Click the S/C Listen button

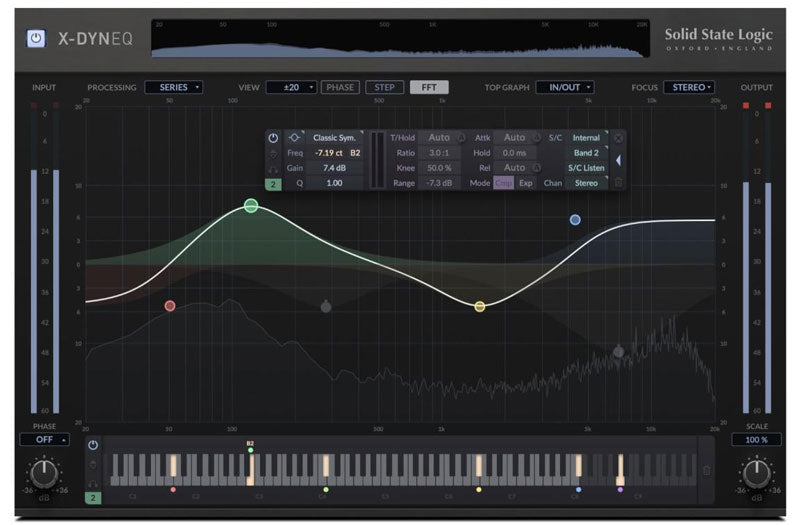click(x=586, y=168)
